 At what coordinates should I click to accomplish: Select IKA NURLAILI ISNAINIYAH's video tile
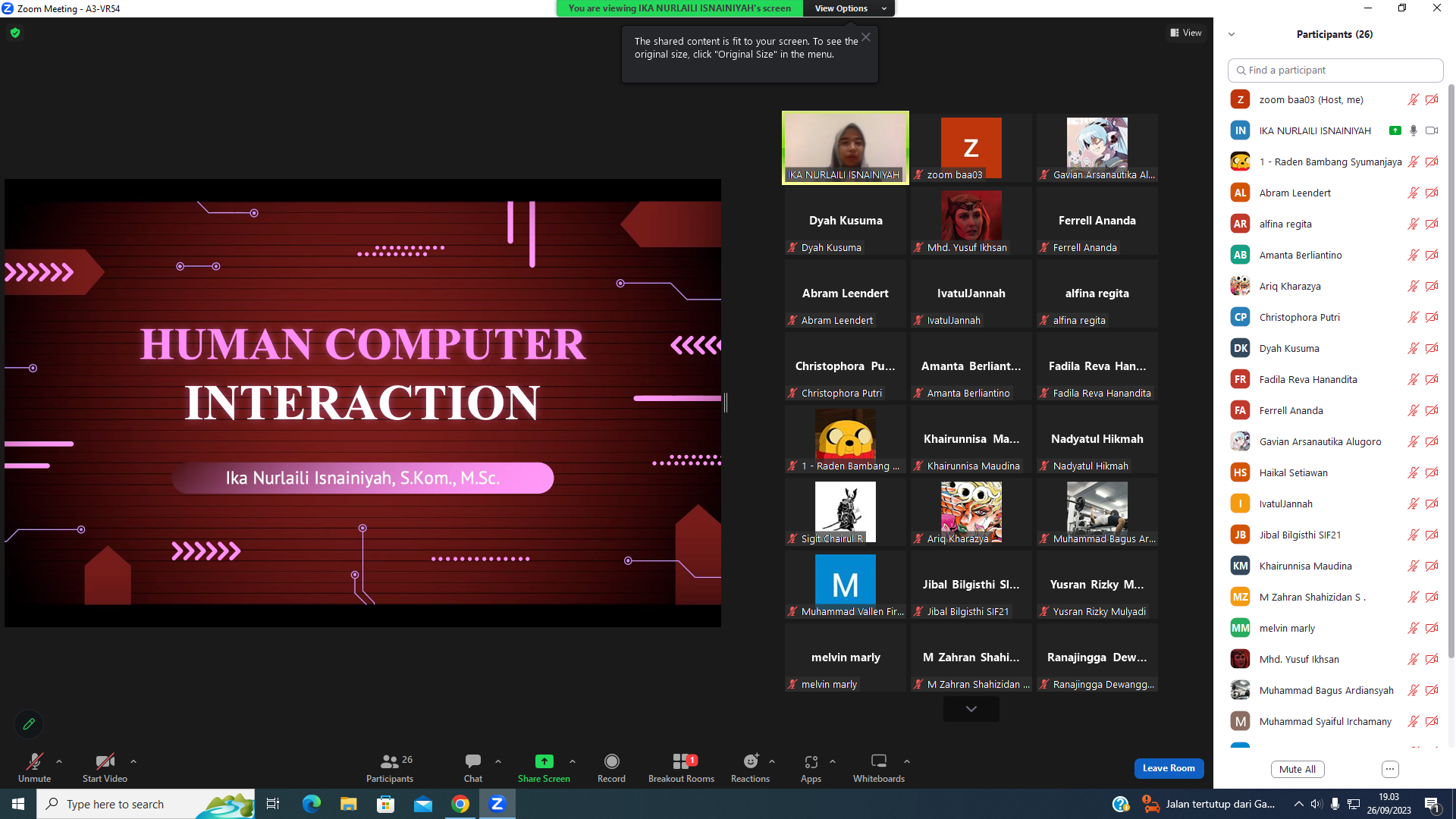click(846, 148)
